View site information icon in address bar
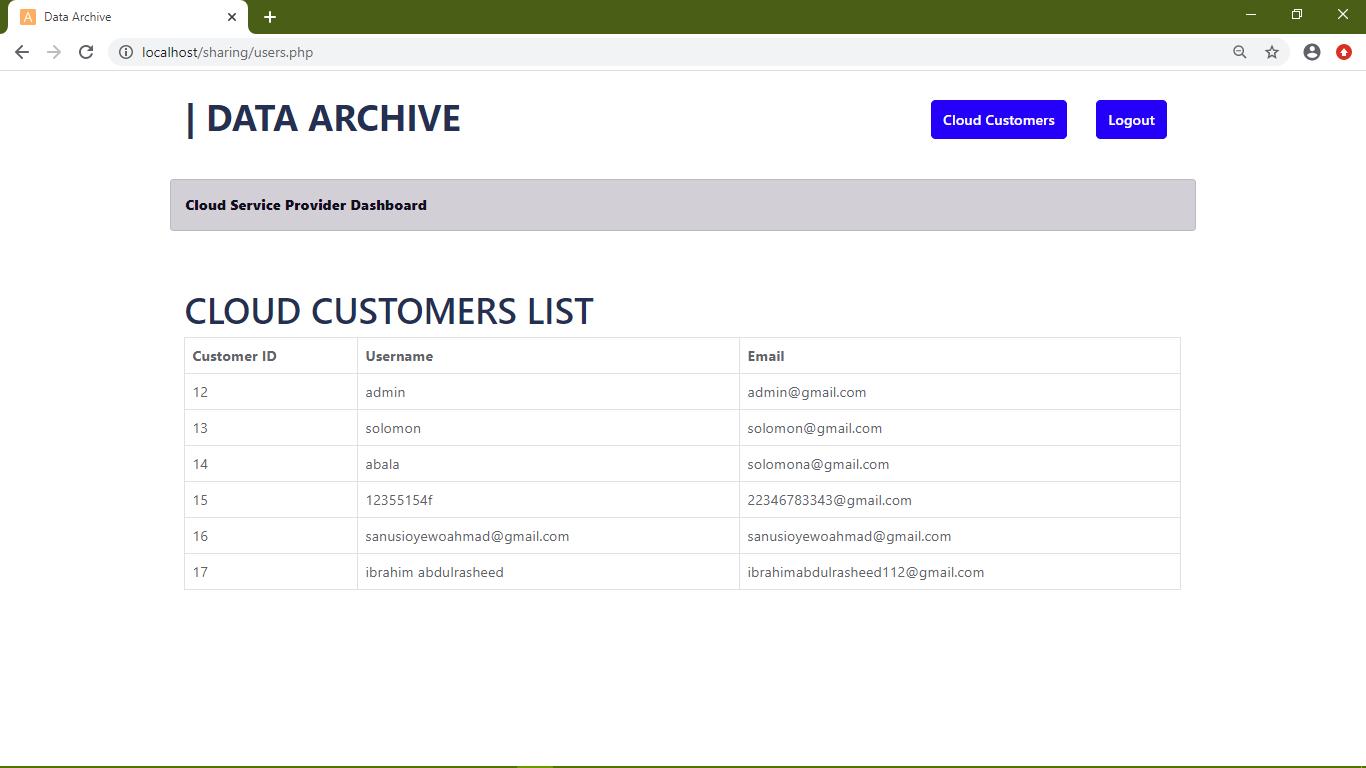This screenshot has width=1366, height=768. 126,52
